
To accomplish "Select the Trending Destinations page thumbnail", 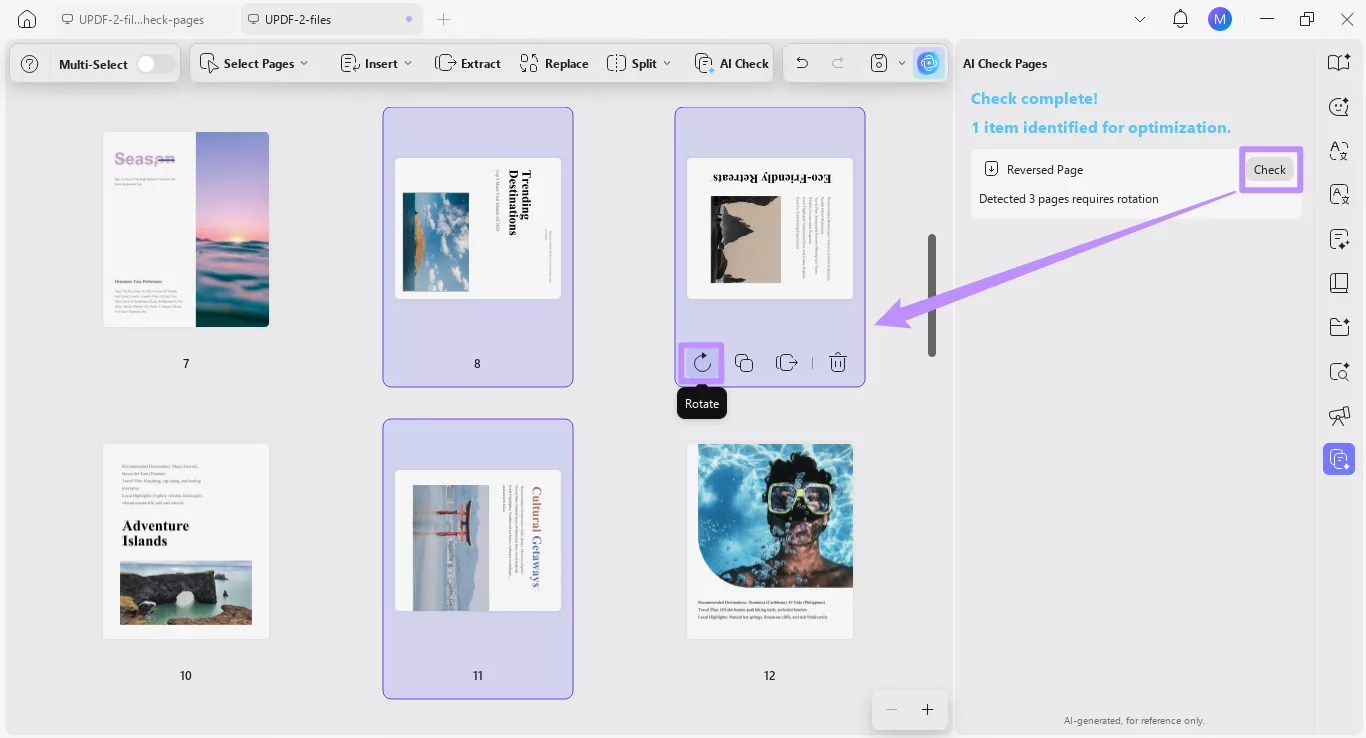I will (x=478, y=228).
